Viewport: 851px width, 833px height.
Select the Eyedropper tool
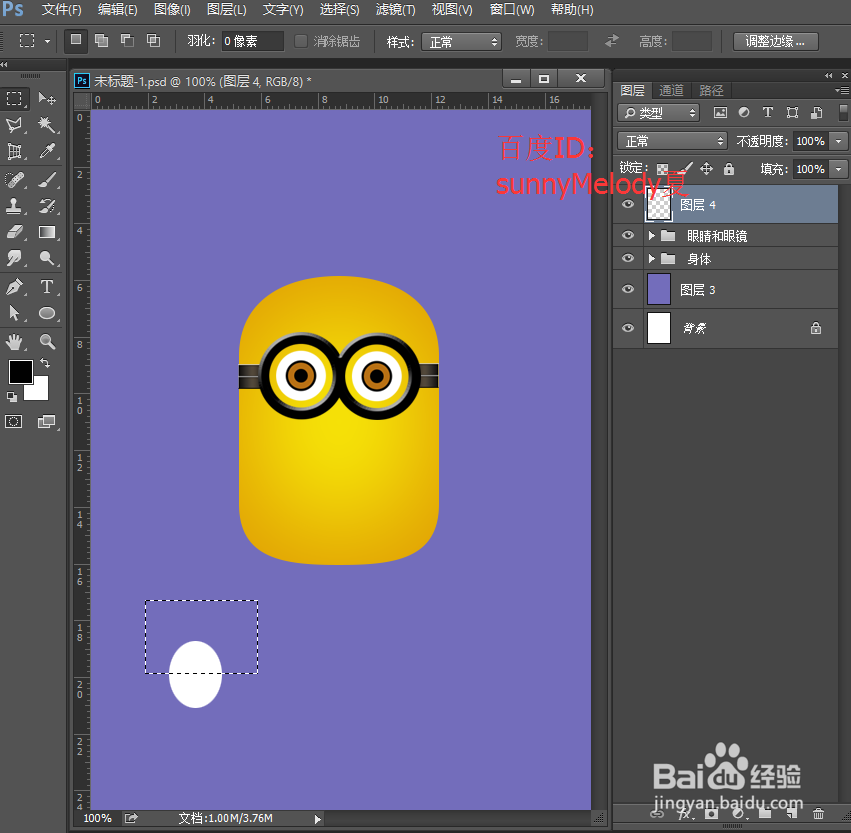pyautogui.click(x=47, y=151)
